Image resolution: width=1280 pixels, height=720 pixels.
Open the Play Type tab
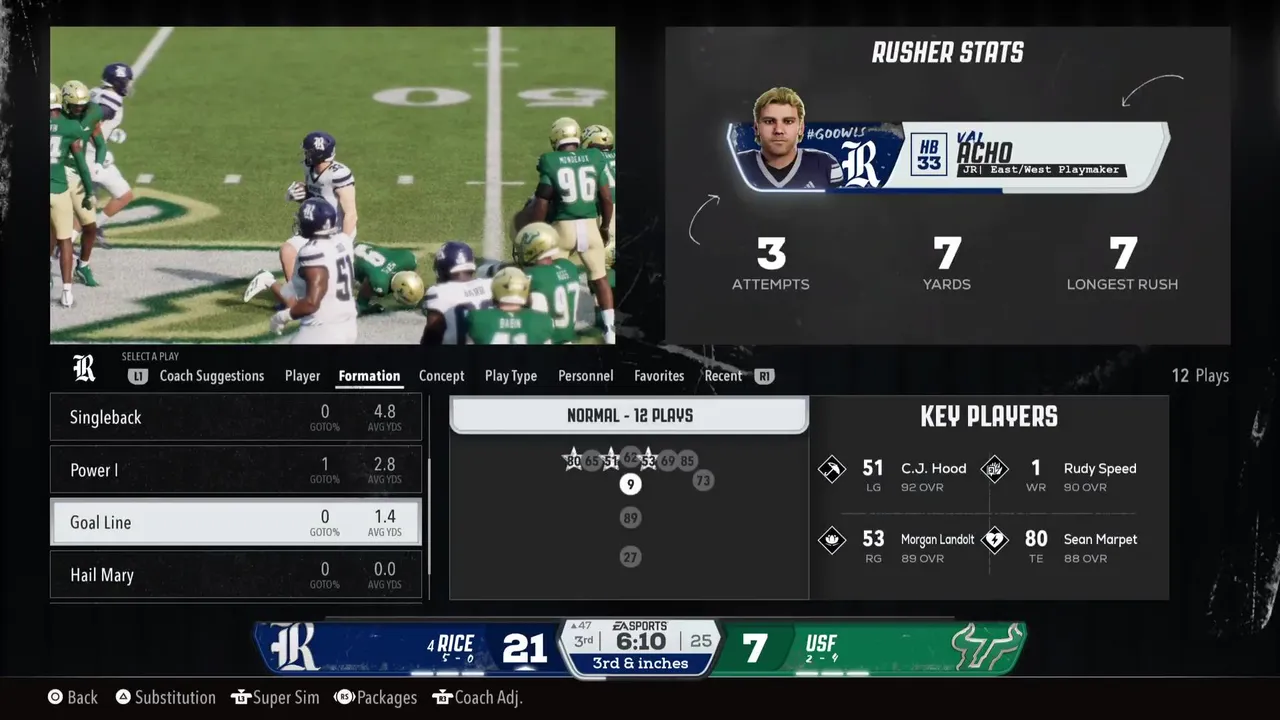[511, 376]
